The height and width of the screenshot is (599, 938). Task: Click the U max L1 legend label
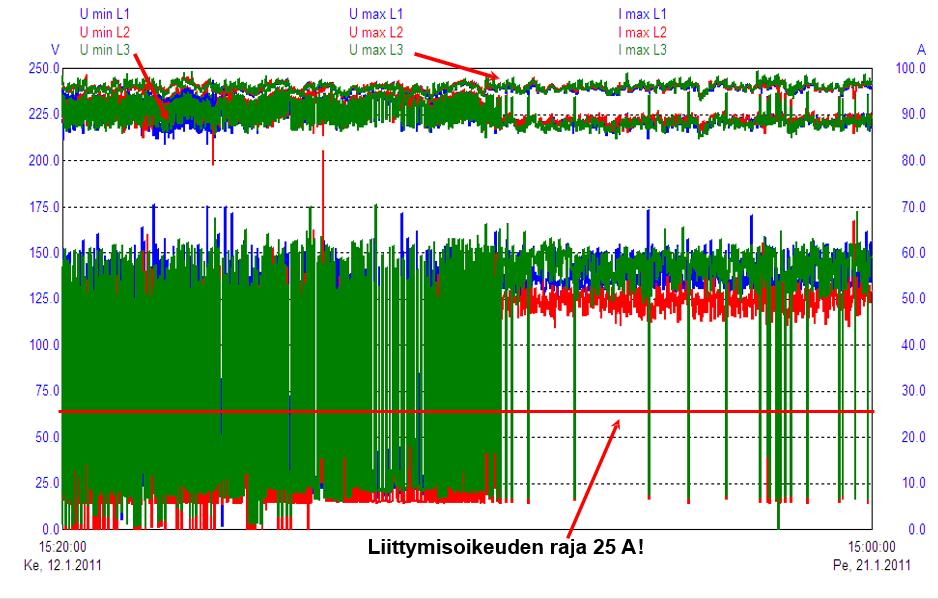376,14
